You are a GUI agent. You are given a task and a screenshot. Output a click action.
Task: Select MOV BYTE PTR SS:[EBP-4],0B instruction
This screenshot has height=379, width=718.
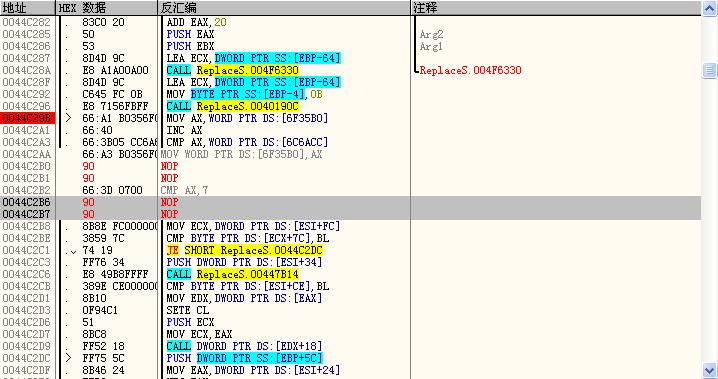pos(245,94)
